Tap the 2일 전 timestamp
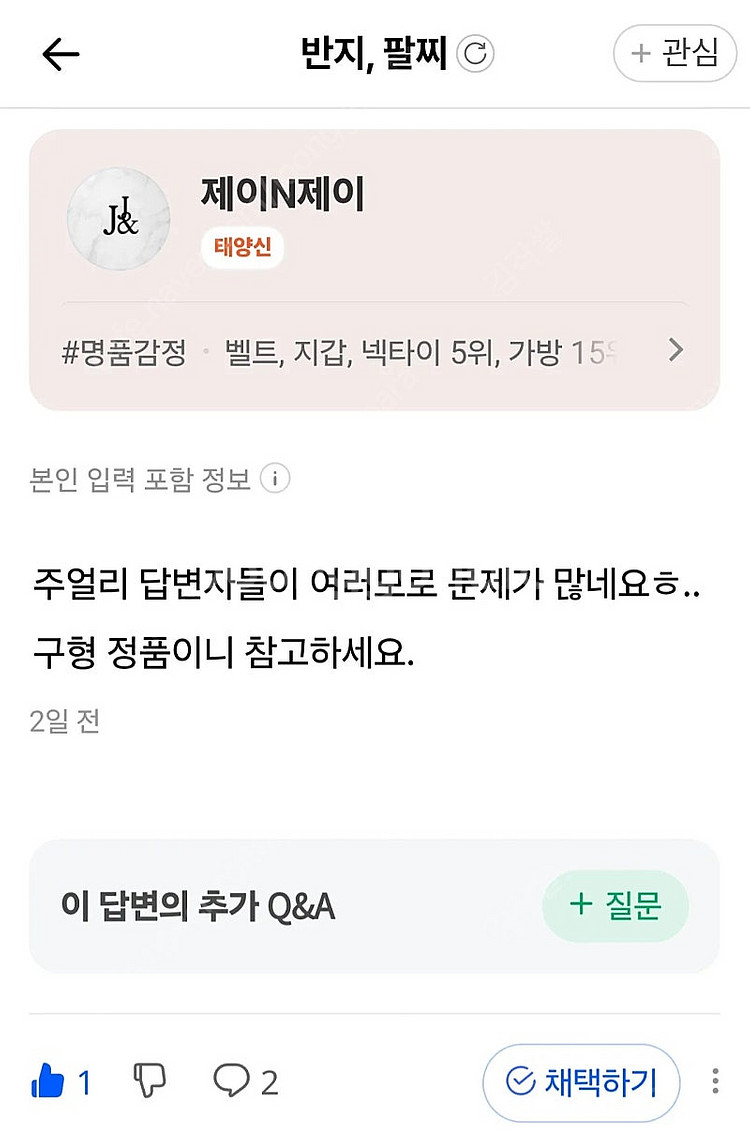This screenshot has width=750, height=1145. [65, 721]
